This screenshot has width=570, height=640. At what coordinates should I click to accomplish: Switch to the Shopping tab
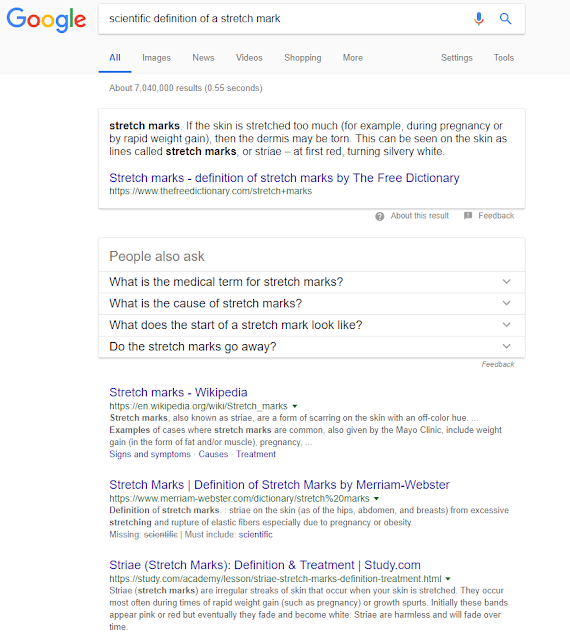point(303,58)
